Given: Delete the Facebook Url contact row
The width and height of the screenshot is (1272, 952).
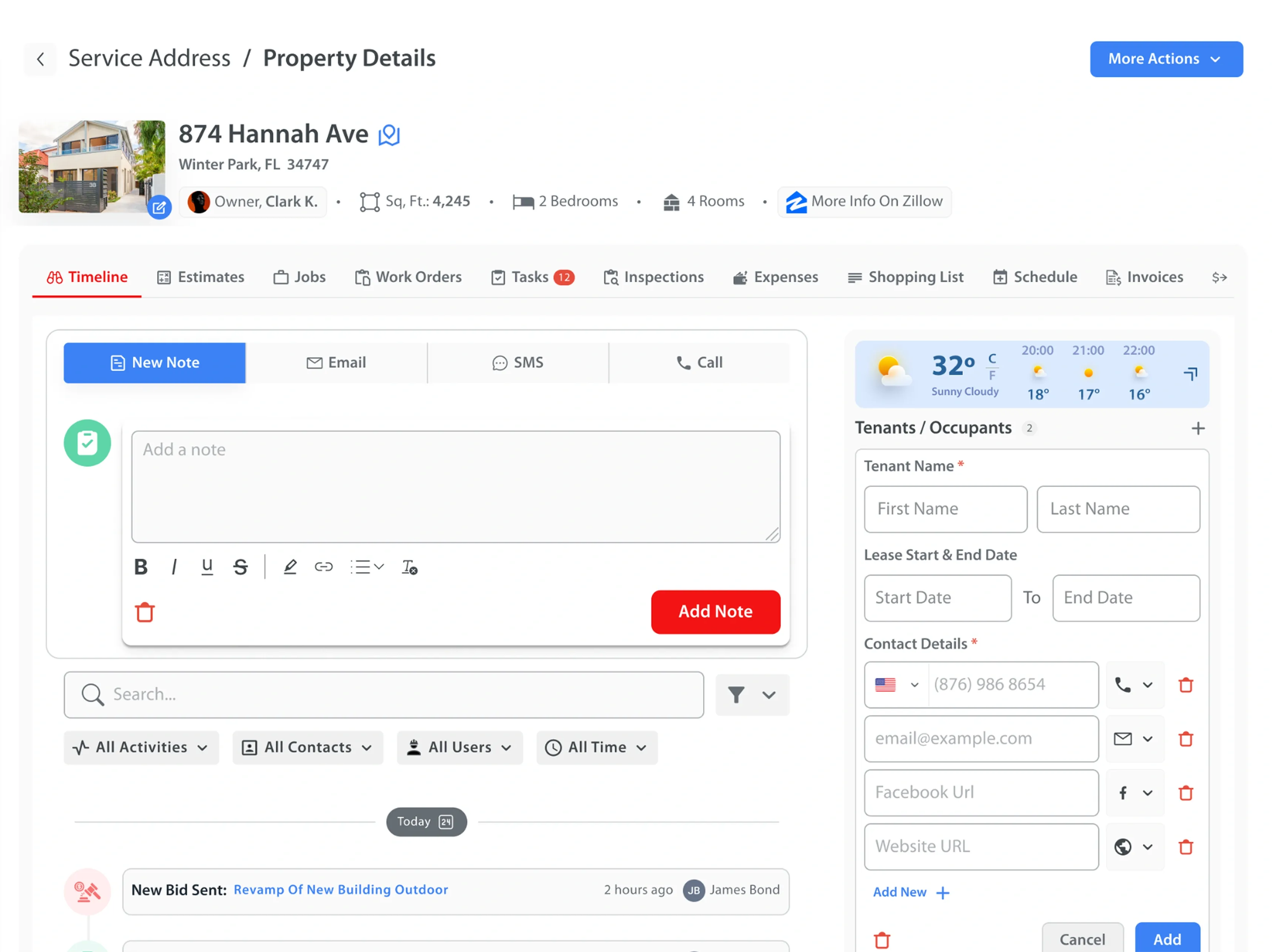Looking at the screenshot, I should tap(1185, 793).
